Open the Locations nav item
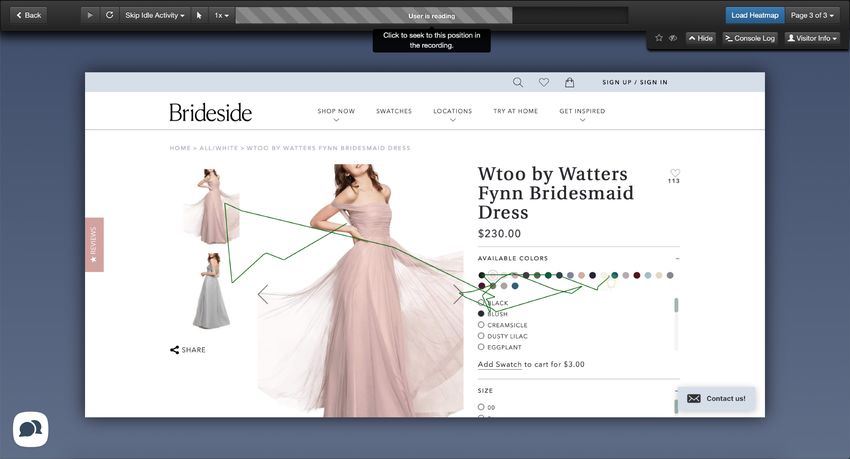The image size is (850, 459). pyautogui.click(x=453, y=111)
